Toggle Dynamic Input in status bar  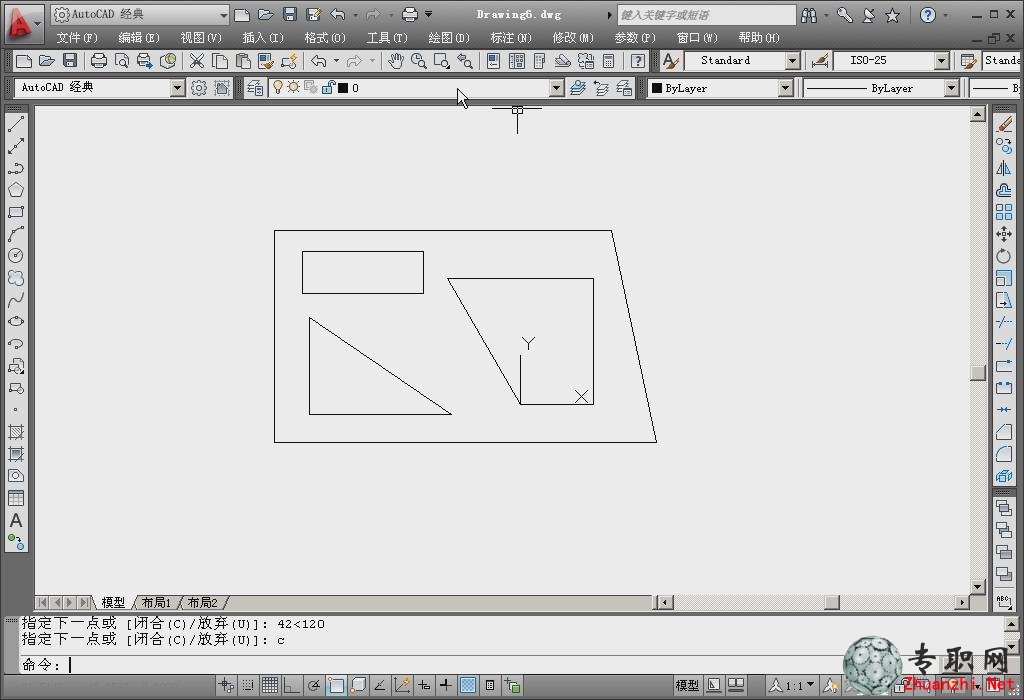pyautogui.click(x=424, y=685)
